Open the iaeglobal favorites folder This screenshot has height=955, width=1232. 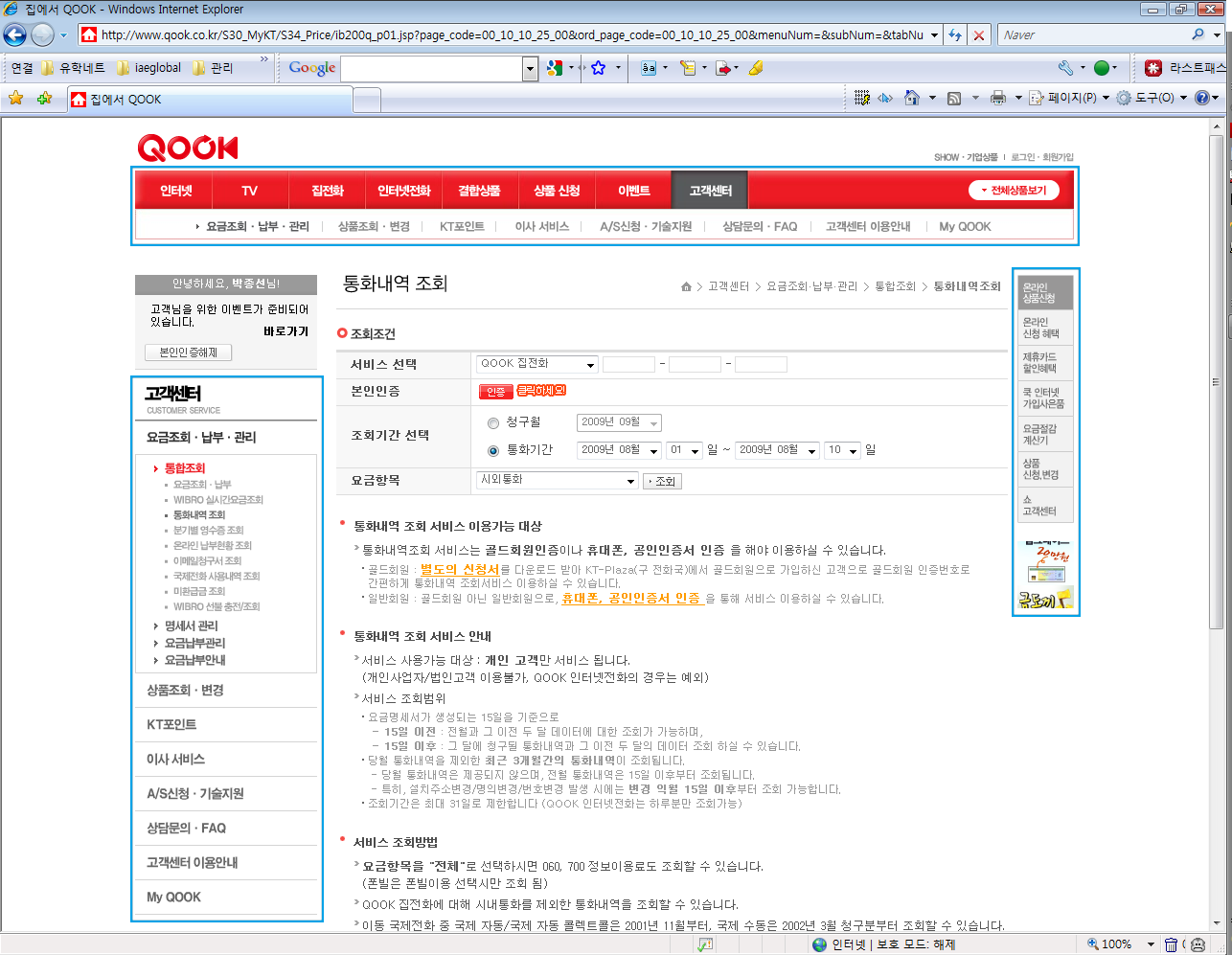[x=148, y=68]
